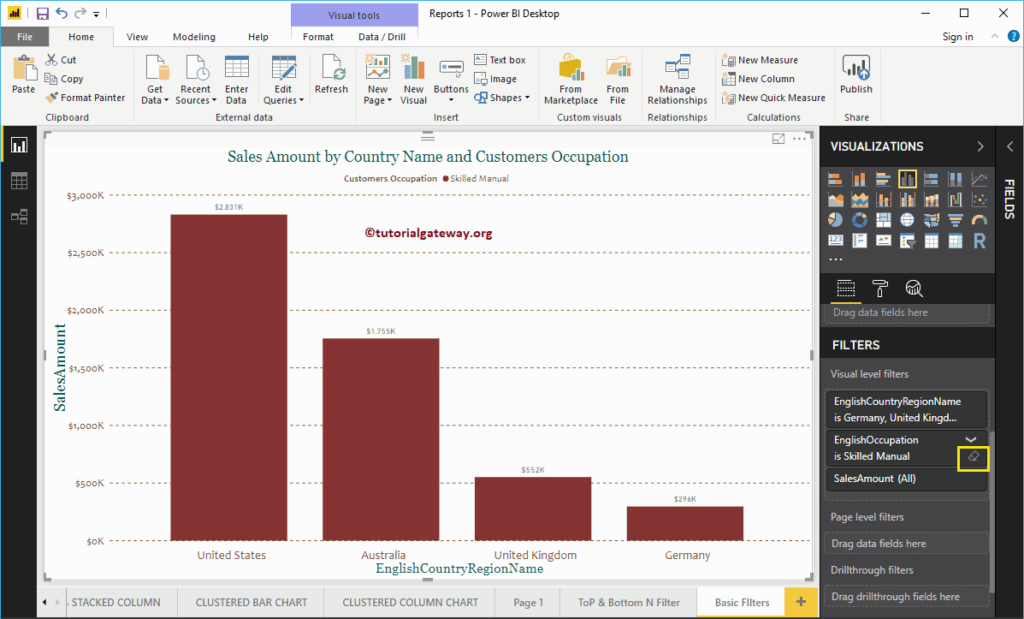Image resolution: width=1024 pixels, height=619 pixels.
Task: Switch to Model relationships view in sidebar
Action: [19, 217]
